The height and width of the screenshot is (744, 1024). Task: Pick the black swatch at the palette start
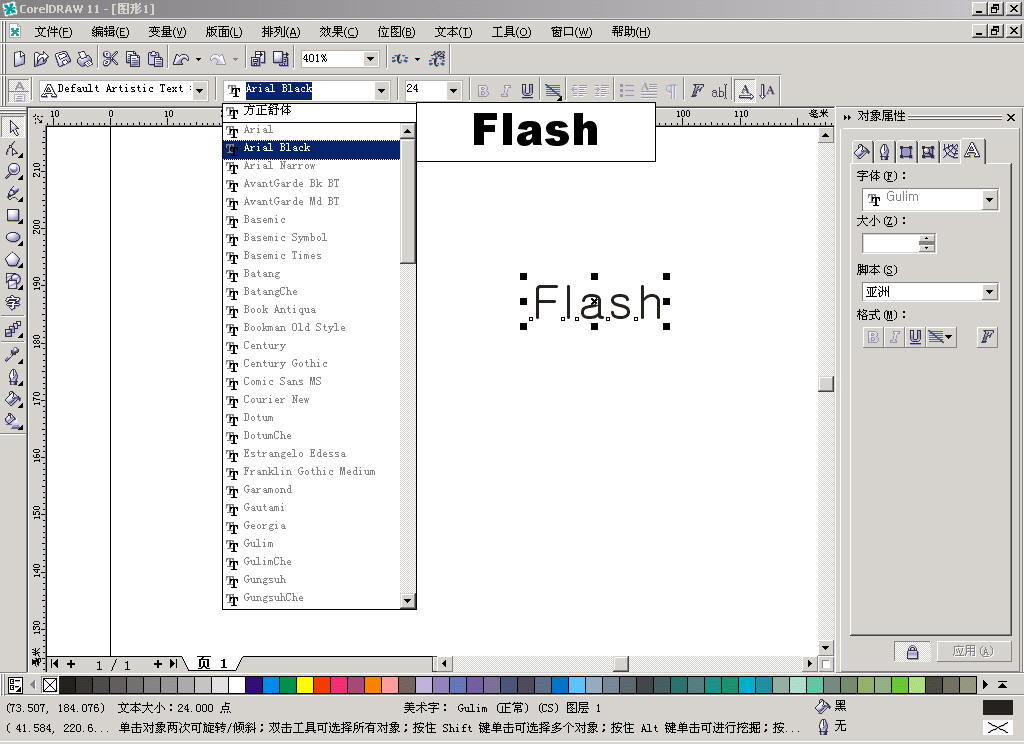[x=67, y=685]
